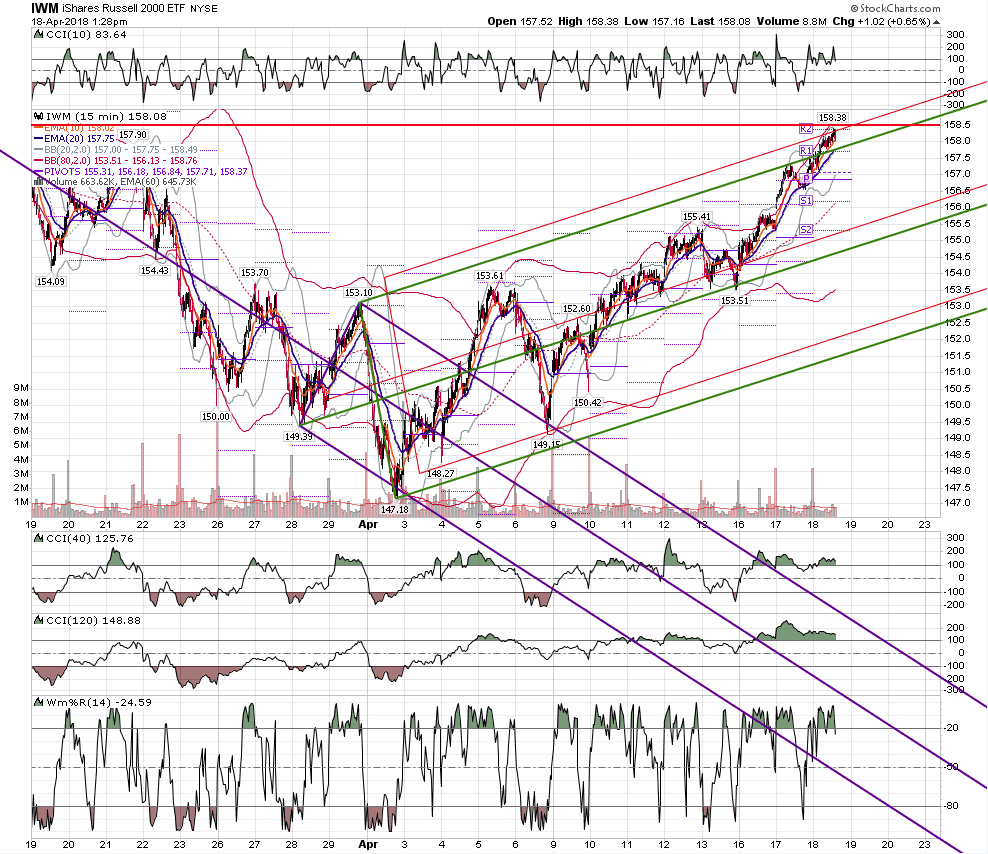The image size is (988, 854).
Task: Click the 157.90 price annotation
Action: tap(133, 135)
